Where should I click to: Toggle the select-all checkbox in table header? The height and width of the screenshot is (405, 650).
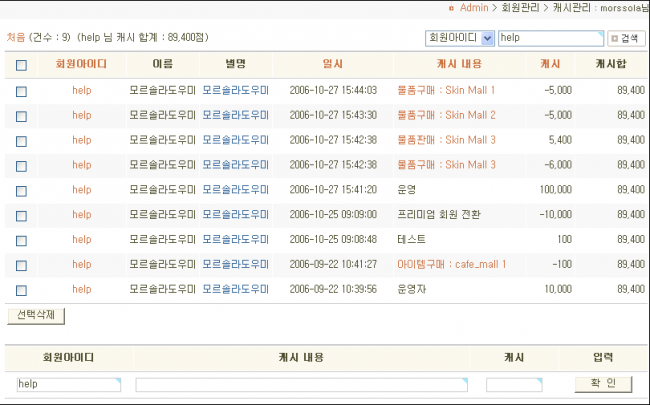tap(21, 66)
